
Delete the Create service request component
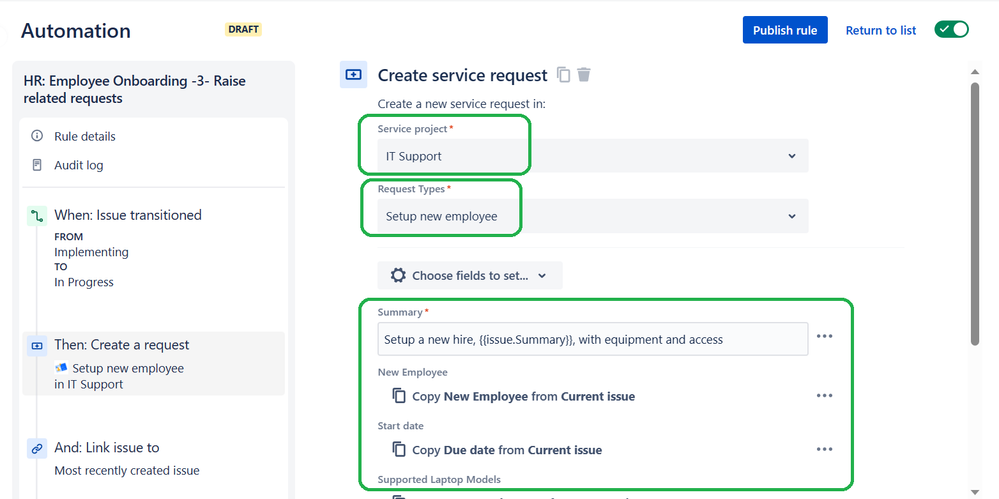pos(584,75)
